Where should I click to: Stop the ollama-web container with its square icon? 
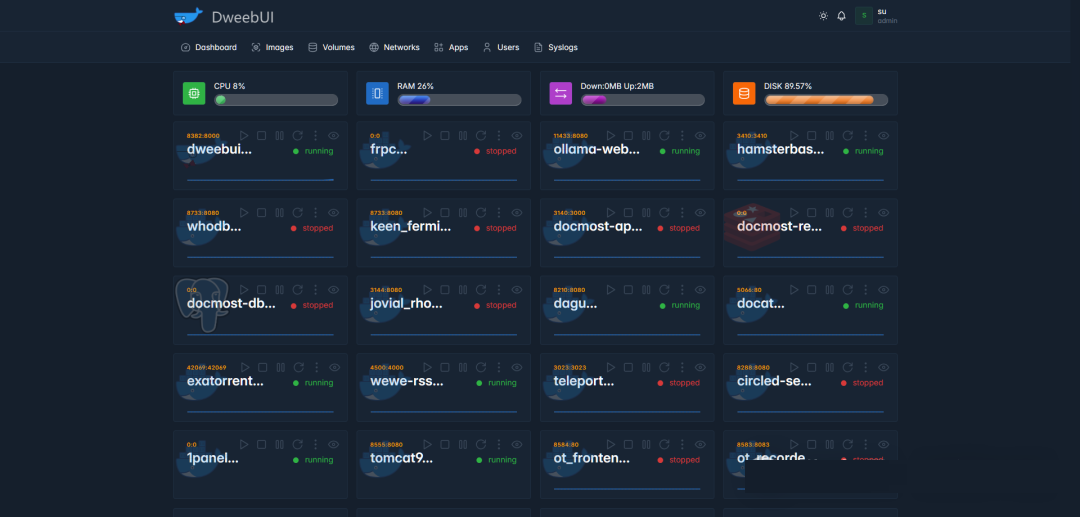(x=628, y=135)
